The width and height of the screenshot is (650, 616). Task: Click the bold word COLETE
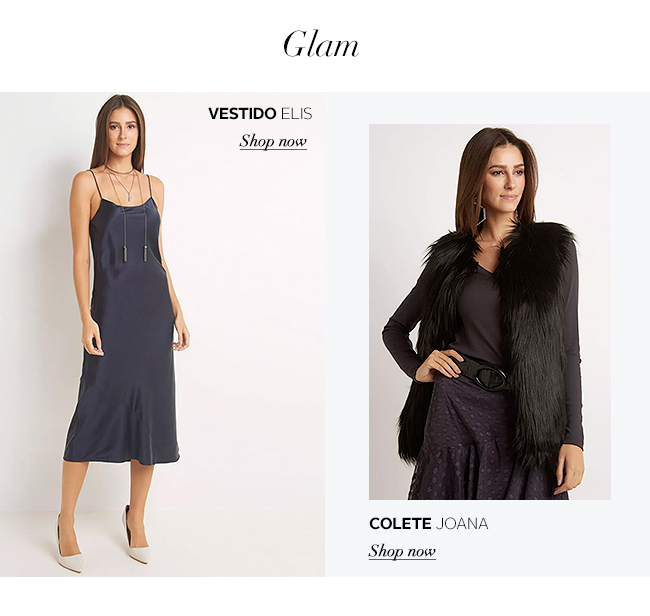click(400, 524)
